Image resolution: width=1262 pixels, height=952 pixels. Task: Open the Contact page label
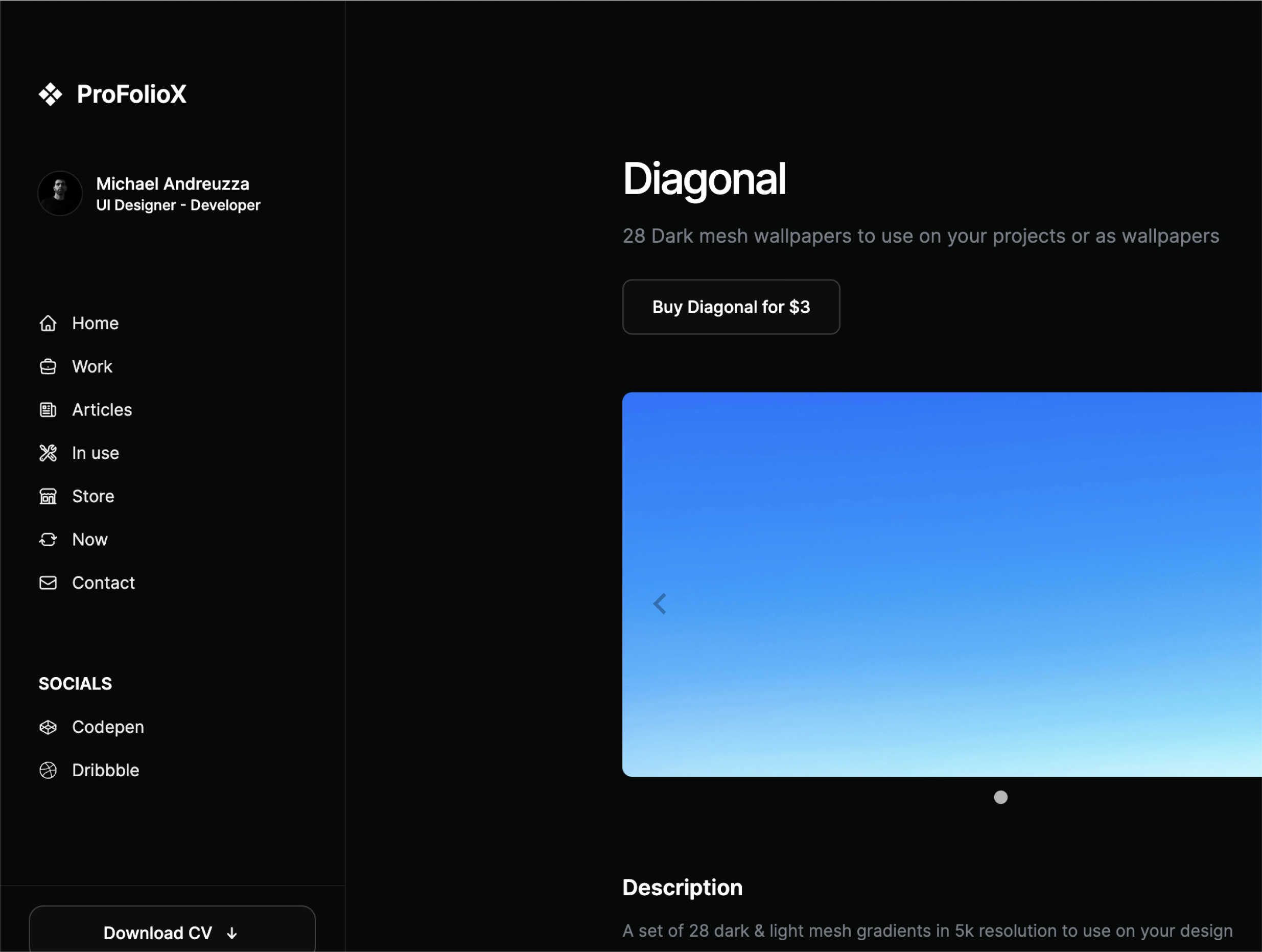click(103, 583)
